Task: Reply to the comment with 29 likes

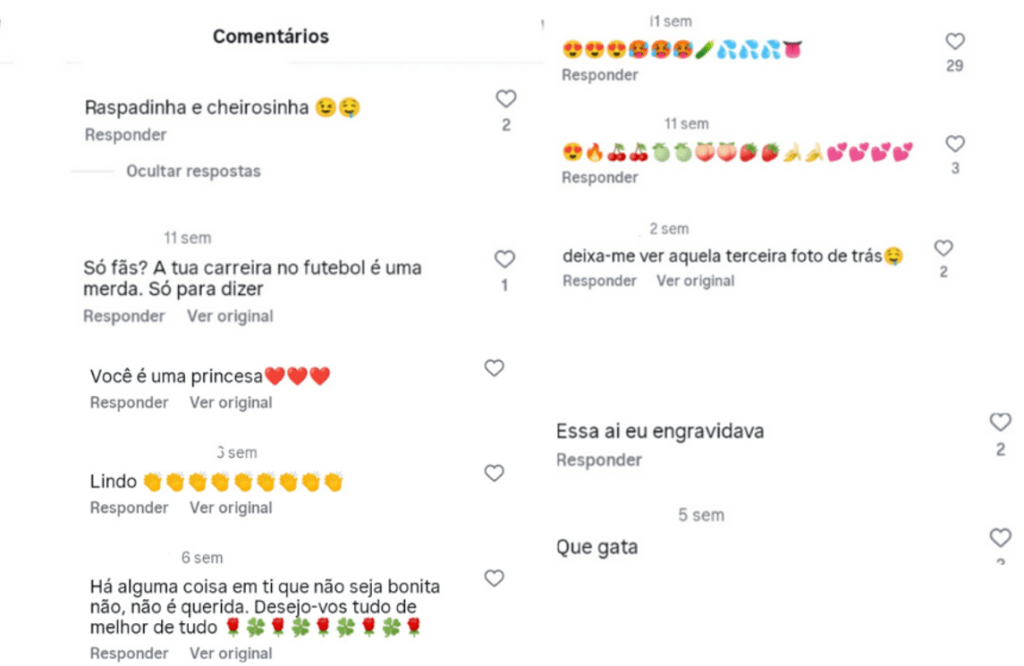Action: click(x=600, y=75)
